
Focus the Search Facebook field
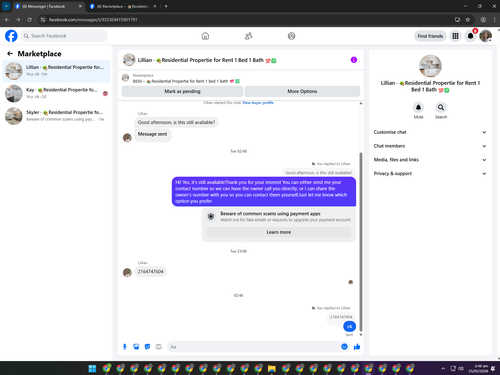tap(64, 36)
